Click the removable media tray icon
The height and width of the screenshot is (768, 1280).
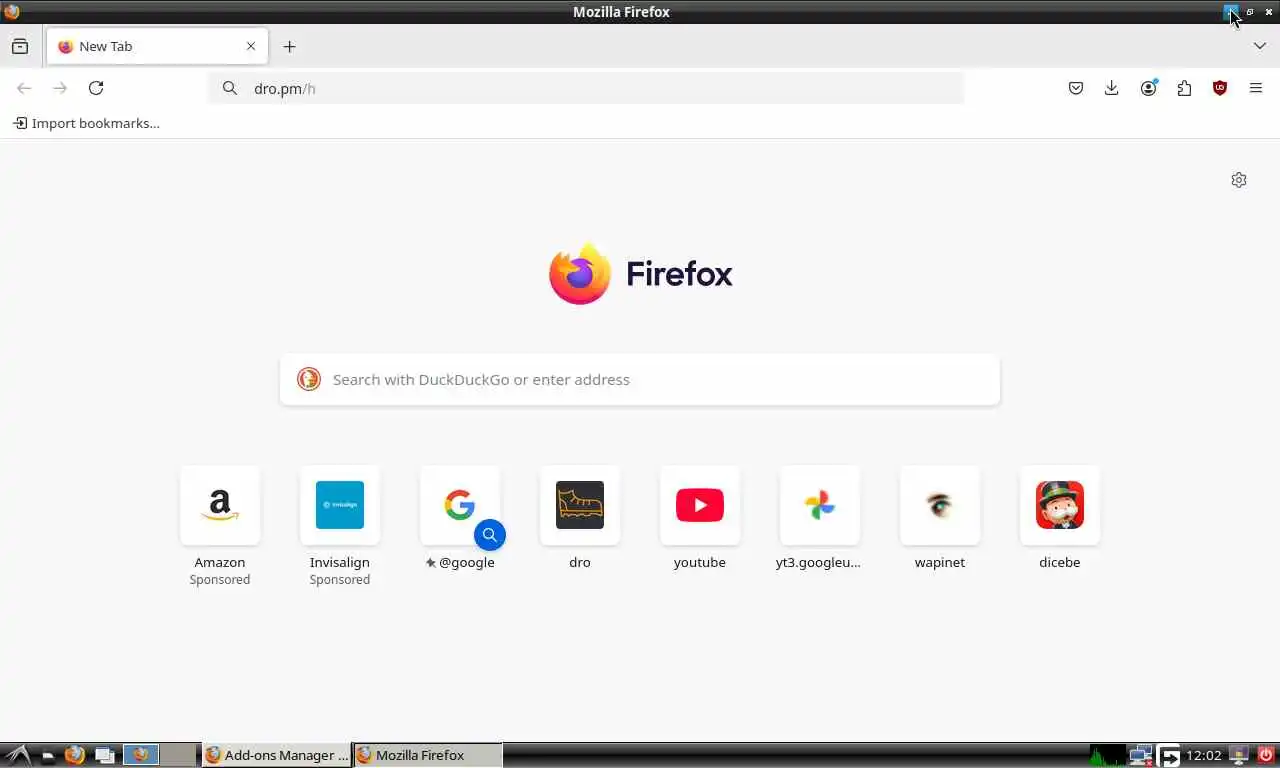tap(1240, 755)
